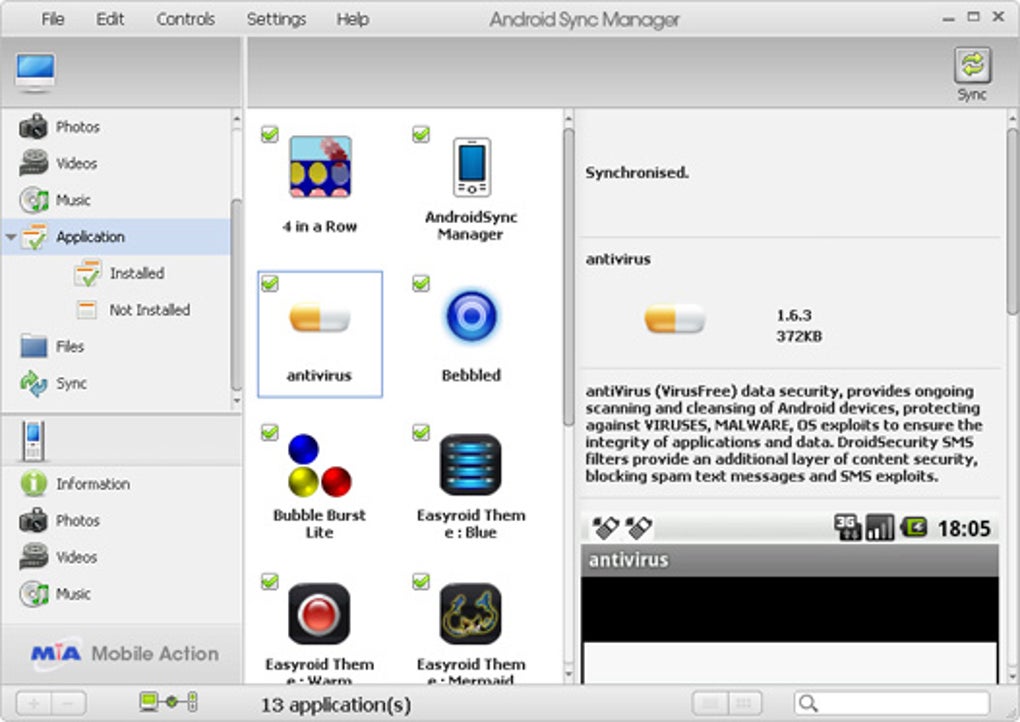Select the Easyroid Theme Mermaid app icon

(x=471, y=614)
